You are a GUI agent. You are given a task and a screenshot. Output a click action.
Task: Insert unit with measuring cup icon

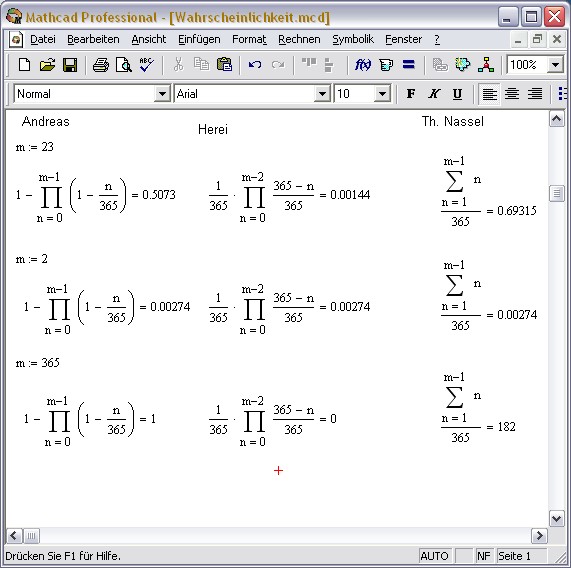click(386, 65)
